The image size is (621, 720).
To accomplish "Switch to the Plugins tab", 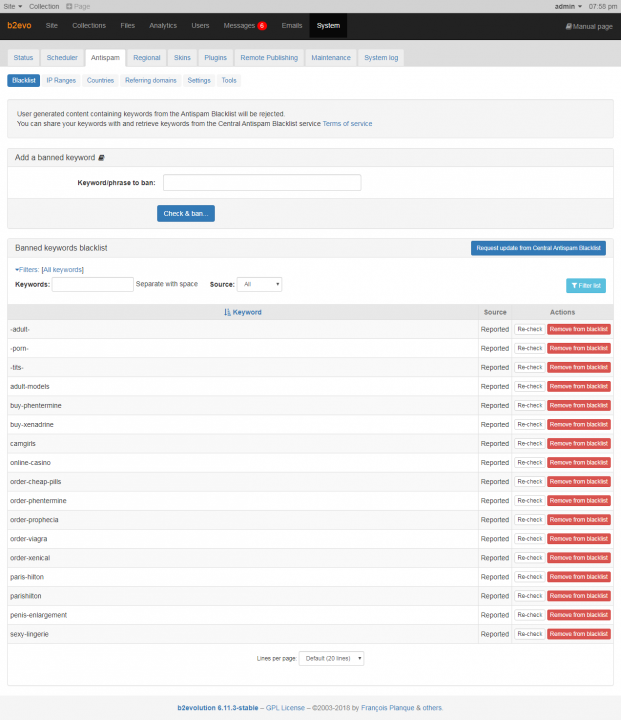I will (215, 58).
